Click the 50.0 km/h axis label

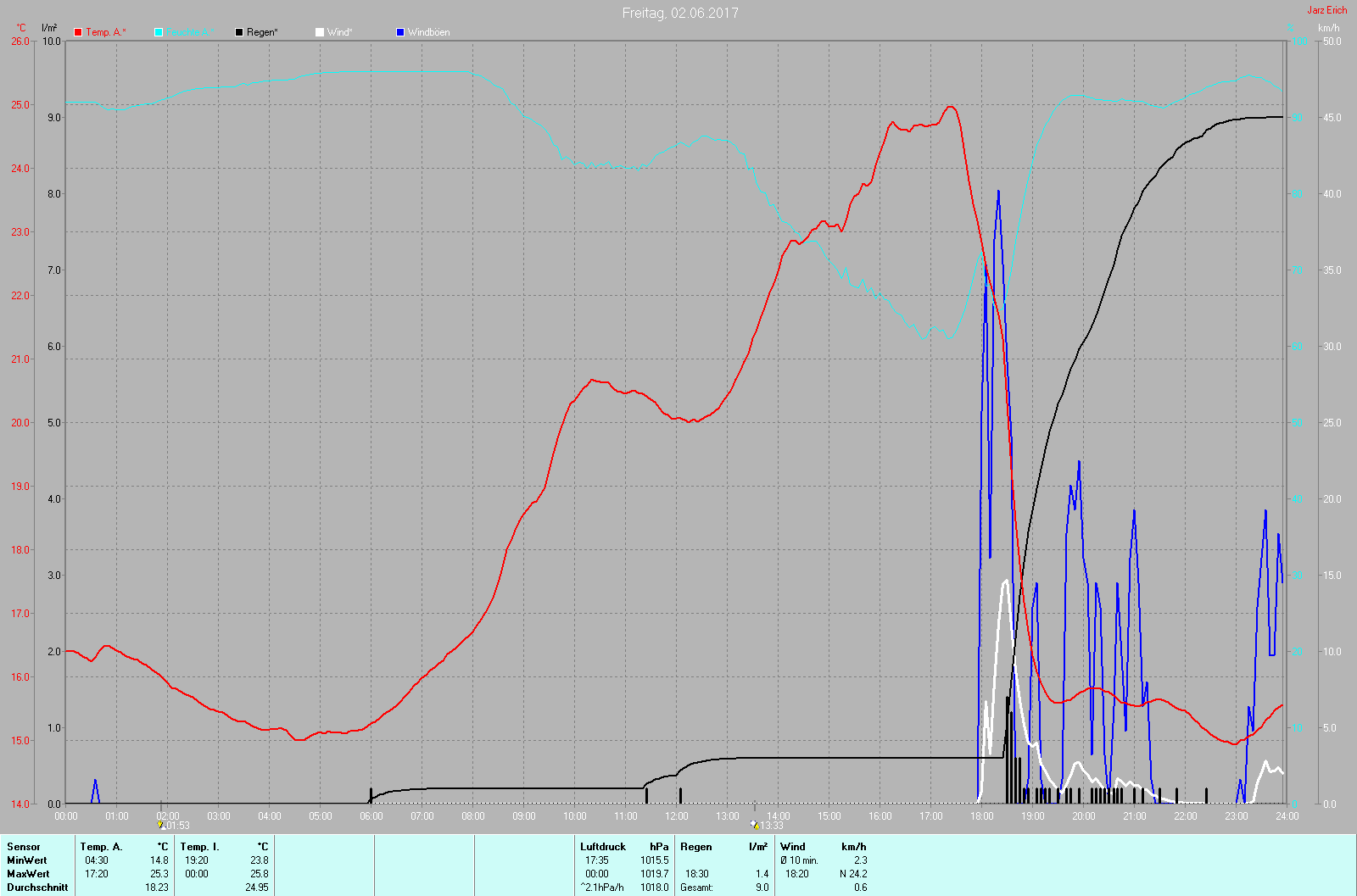pyautogui.click(x=1332, y=41)
